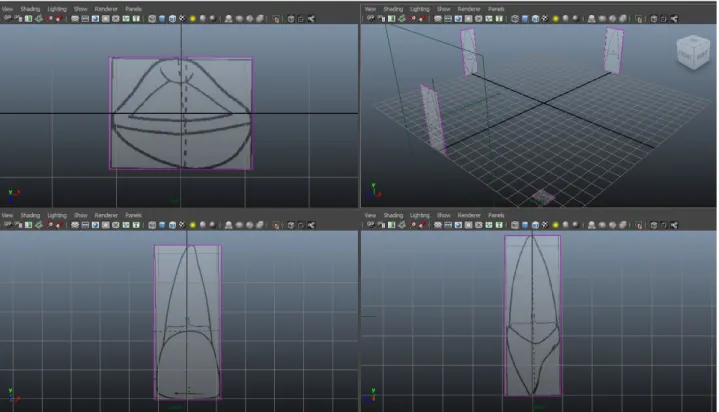The image size is (719, 412).
Task: Select tooth image plane in front view
Action: pyautogui.click(x=188, y=322)
